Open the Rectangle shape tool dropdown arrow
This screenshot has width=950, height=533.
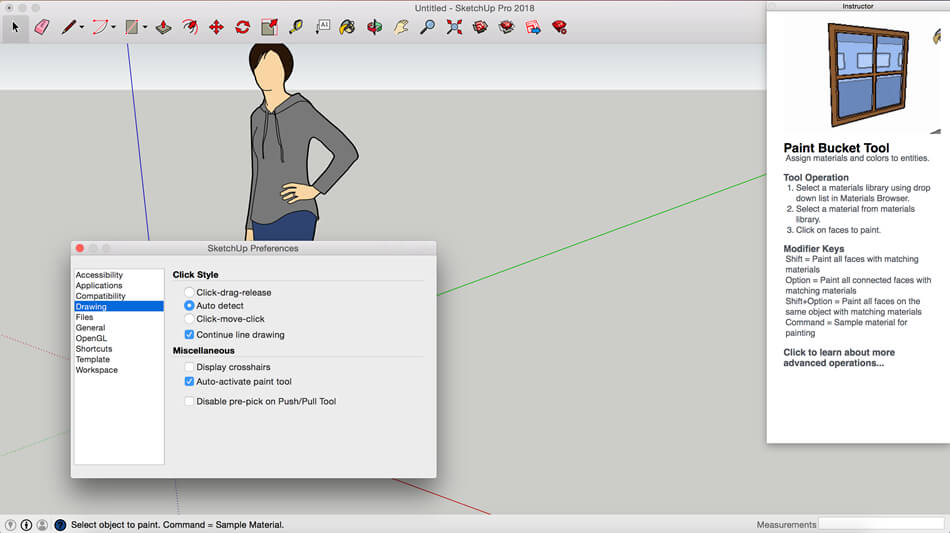(145, 27)
